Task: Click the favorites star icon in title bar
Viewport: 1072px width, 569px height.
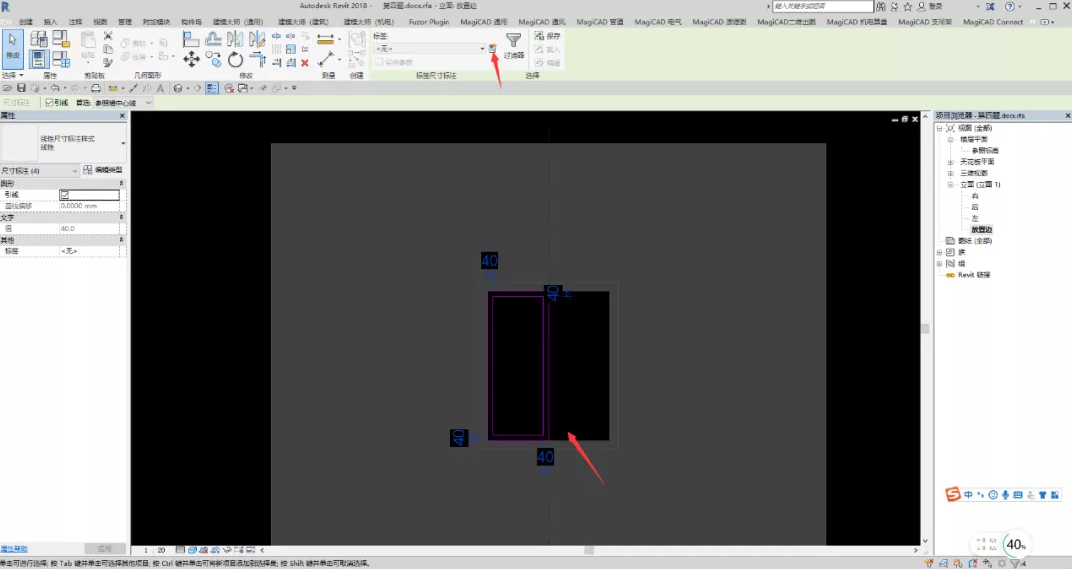Action: (x=908, y=6)
